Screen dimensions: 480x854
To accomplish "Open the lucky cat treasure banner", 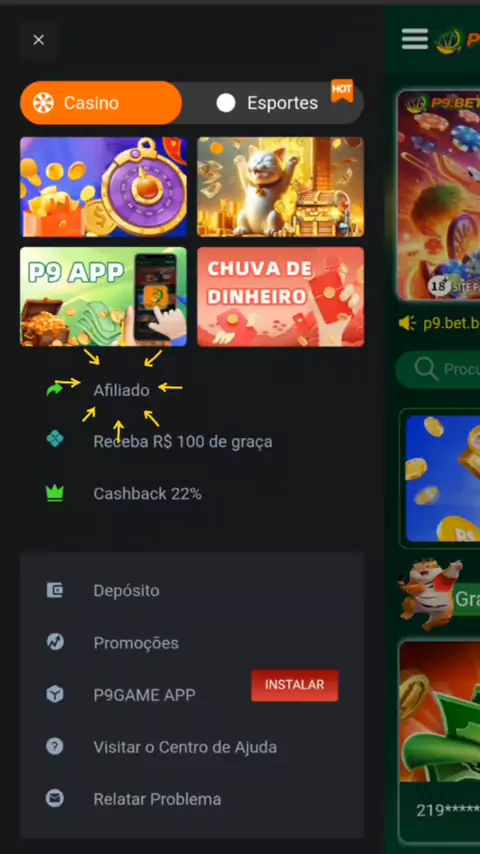I will pyautogui.click(x=281, y=187).
